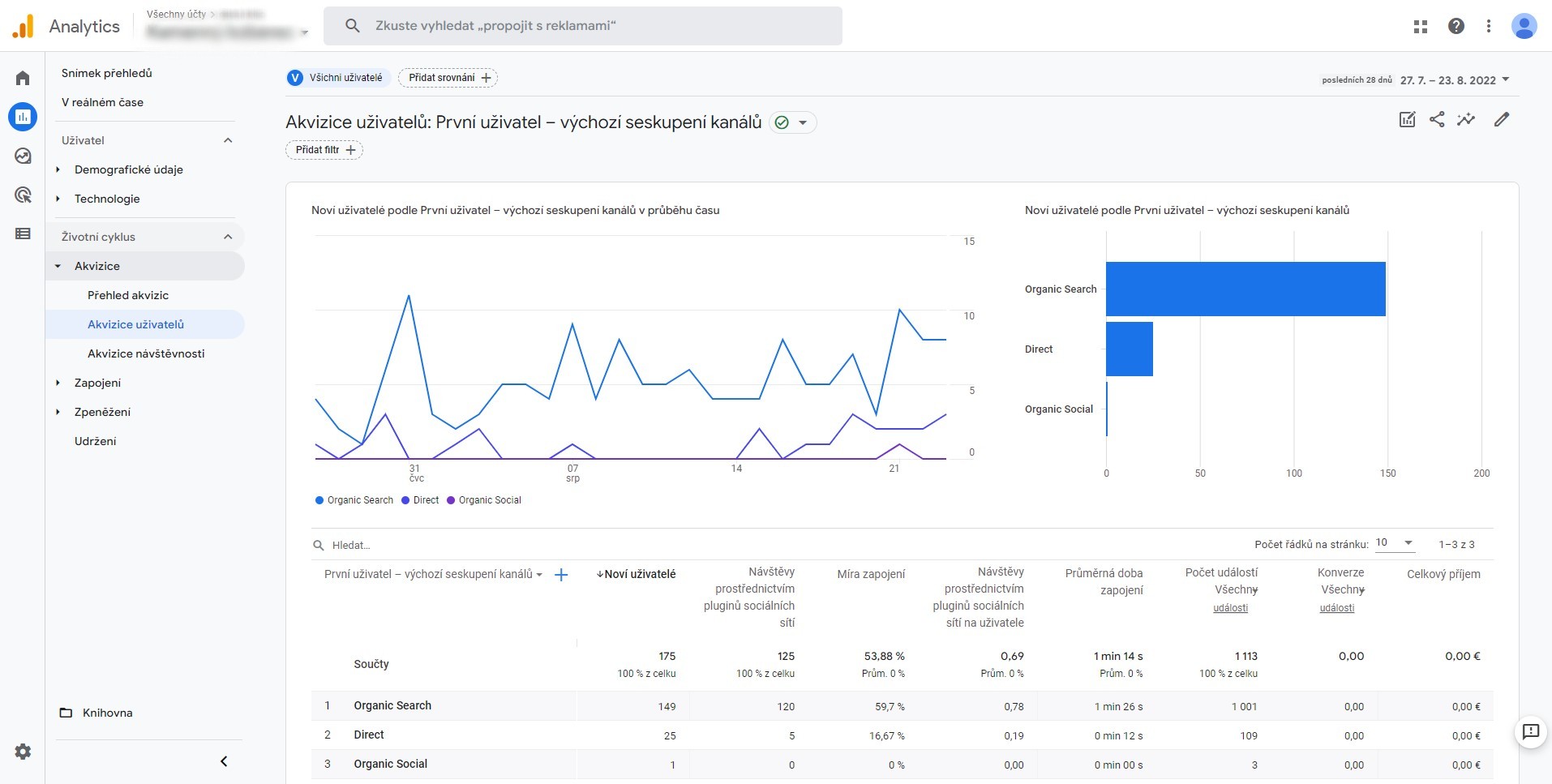Open Snímek přehledů

(107, 73)
